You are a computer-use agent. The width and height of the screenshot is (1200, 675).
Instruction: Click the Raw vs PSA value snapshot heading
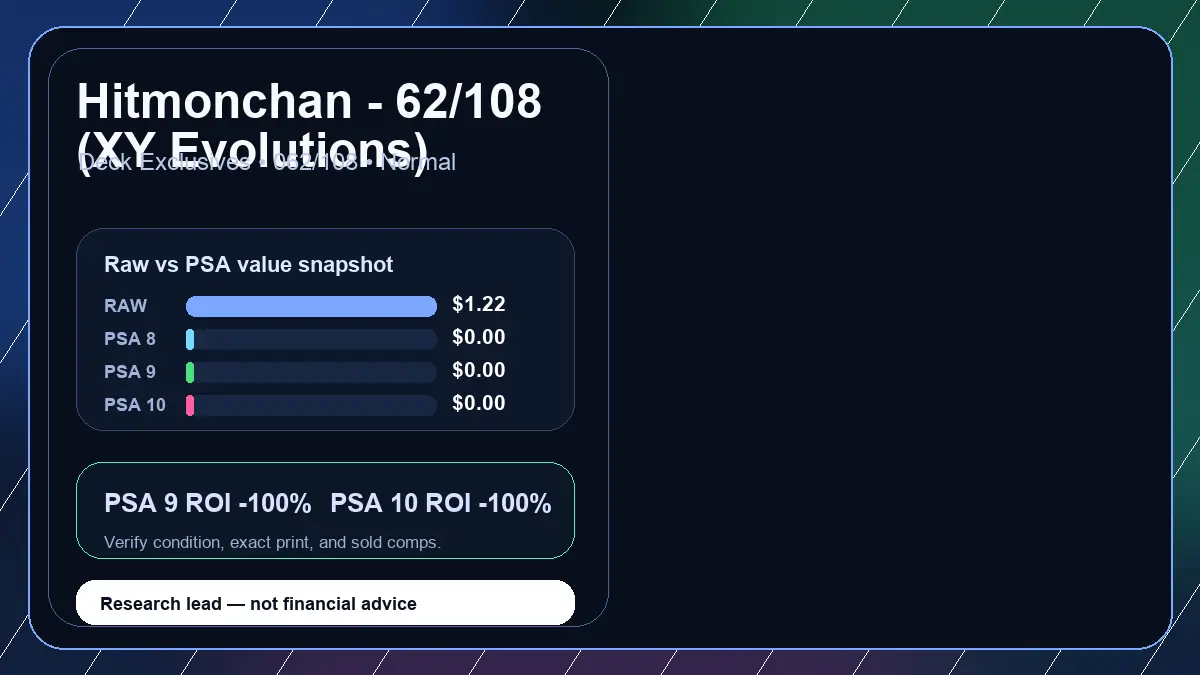(x=249, y=265)
